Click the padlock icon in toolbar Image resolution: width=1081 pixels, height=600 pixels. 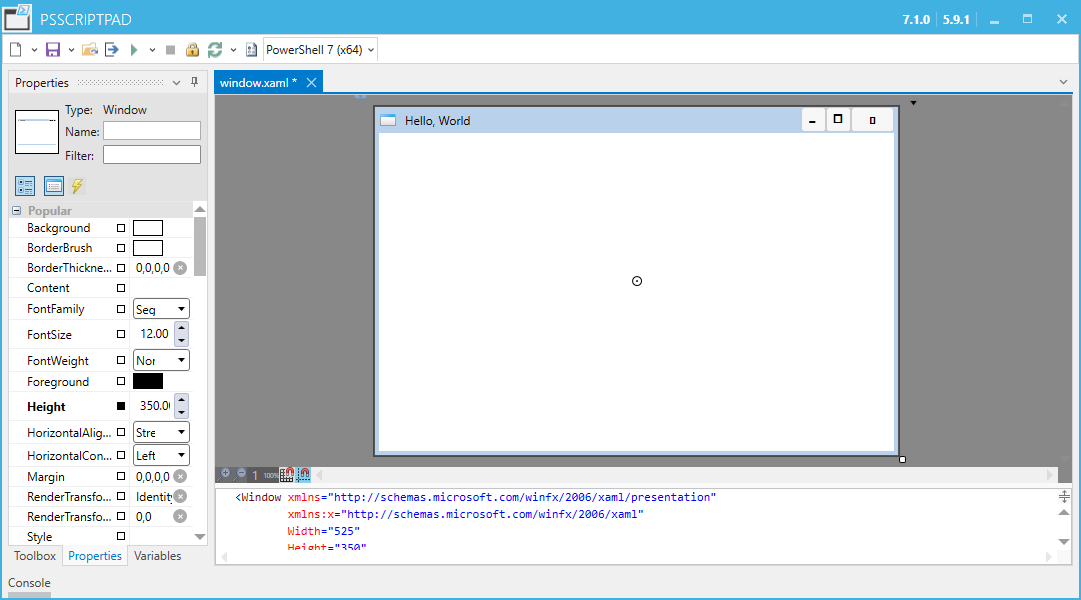192,50
